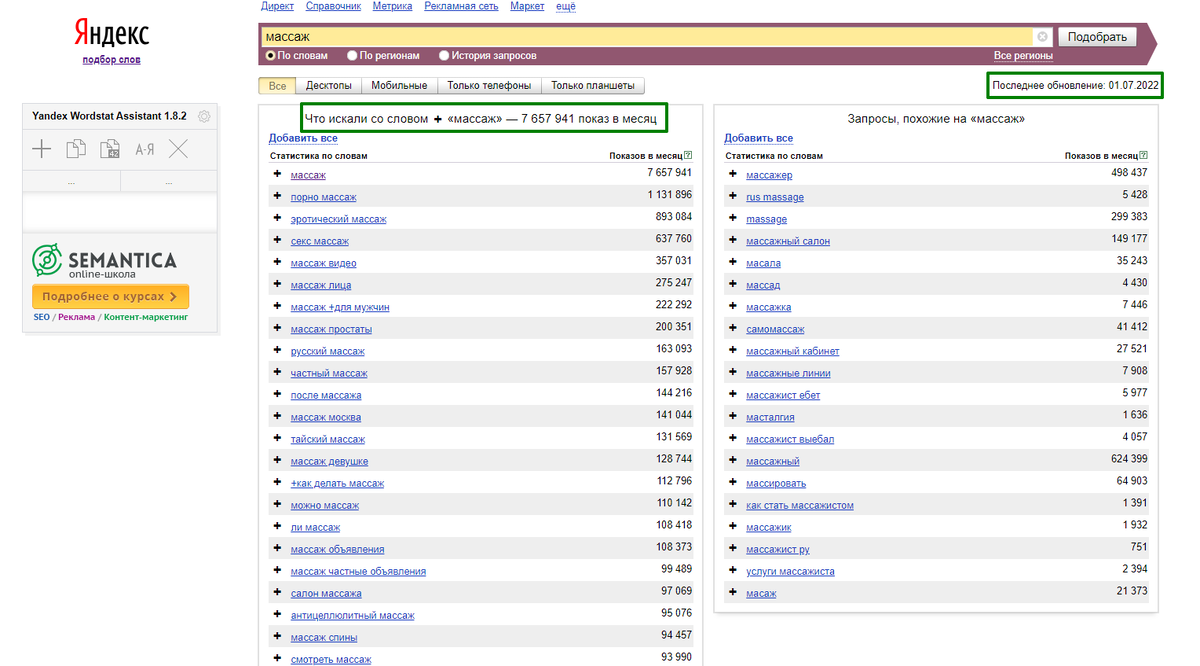Image resolution: width=1200 pixels, height=666 pixels.
Task: Copy phrases with frequency icon (42)
Action: [110, 150]
